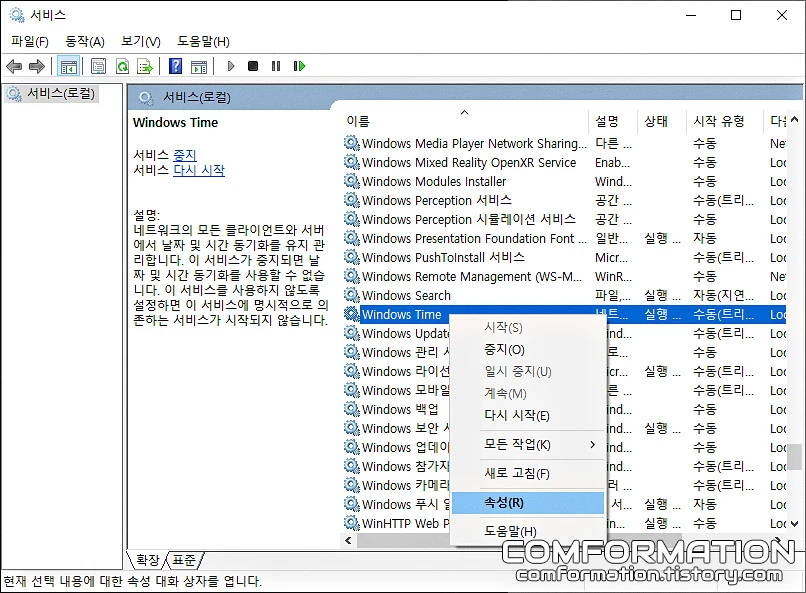Select Windows PushToInstall 서비스 row
Image resolution: width=806 pixels, height=593 pixels.
563,257
